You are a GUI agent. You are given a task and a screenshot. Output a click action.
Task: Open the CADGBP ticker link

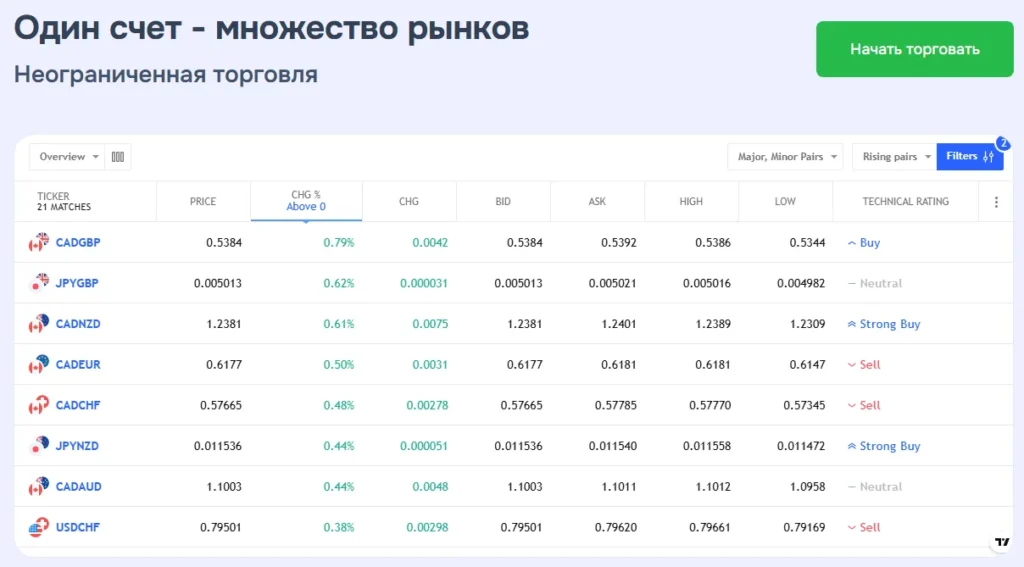pyautogui.click(x=78, y=242)
